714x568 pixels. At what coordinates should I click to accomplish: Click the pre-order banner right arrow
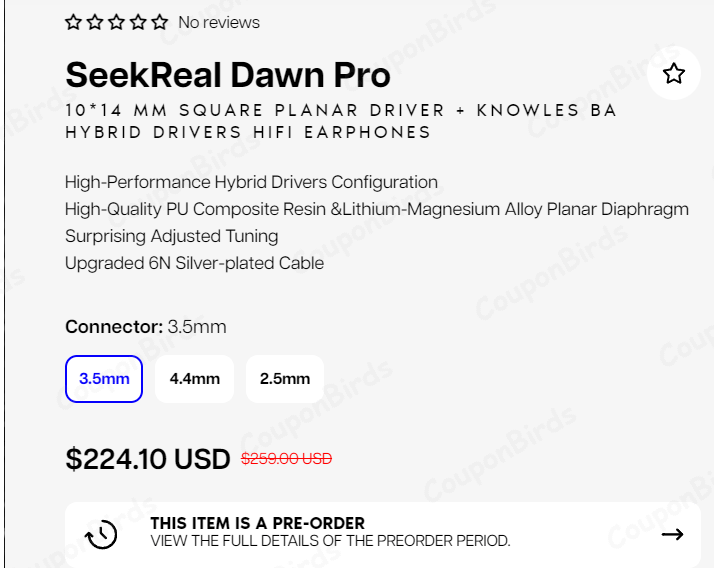pos(673,534)
